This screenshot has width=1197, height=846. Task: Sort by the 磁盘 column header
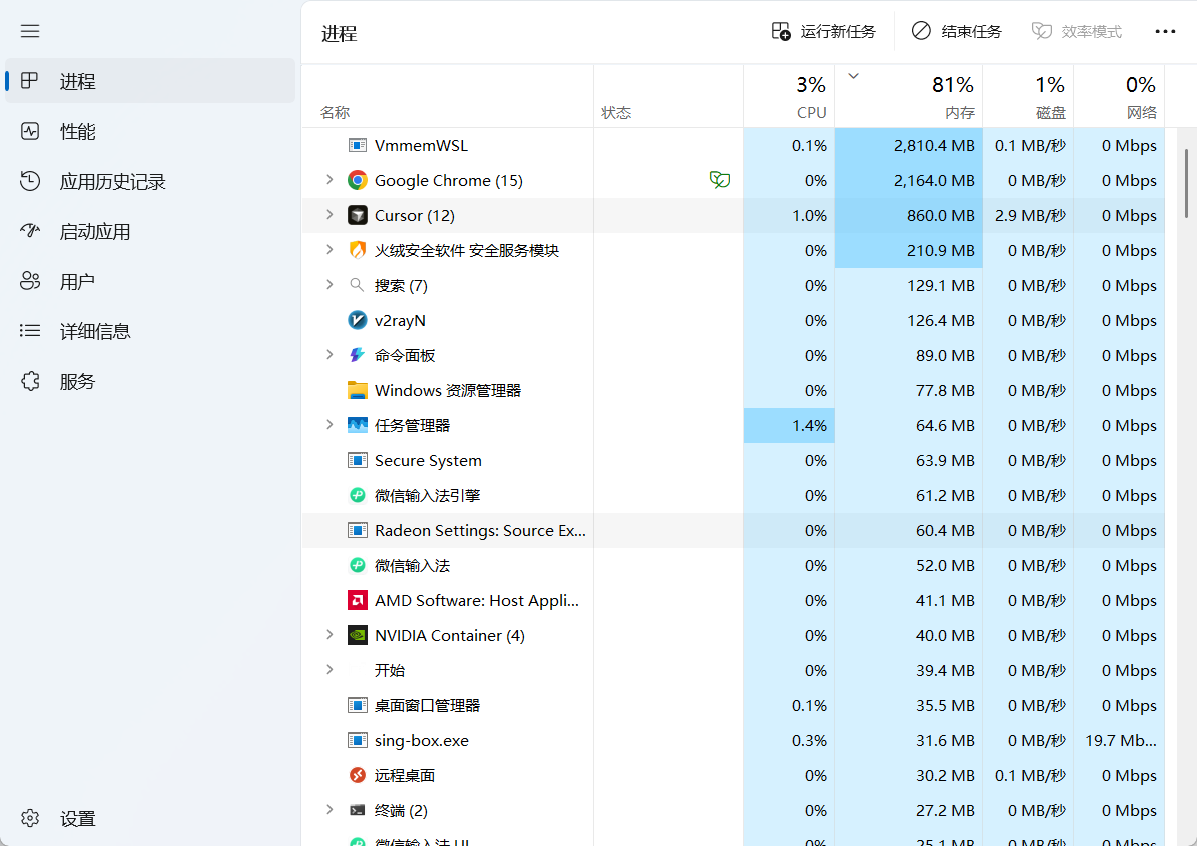pyautogui.click(x=1028, y=96)
